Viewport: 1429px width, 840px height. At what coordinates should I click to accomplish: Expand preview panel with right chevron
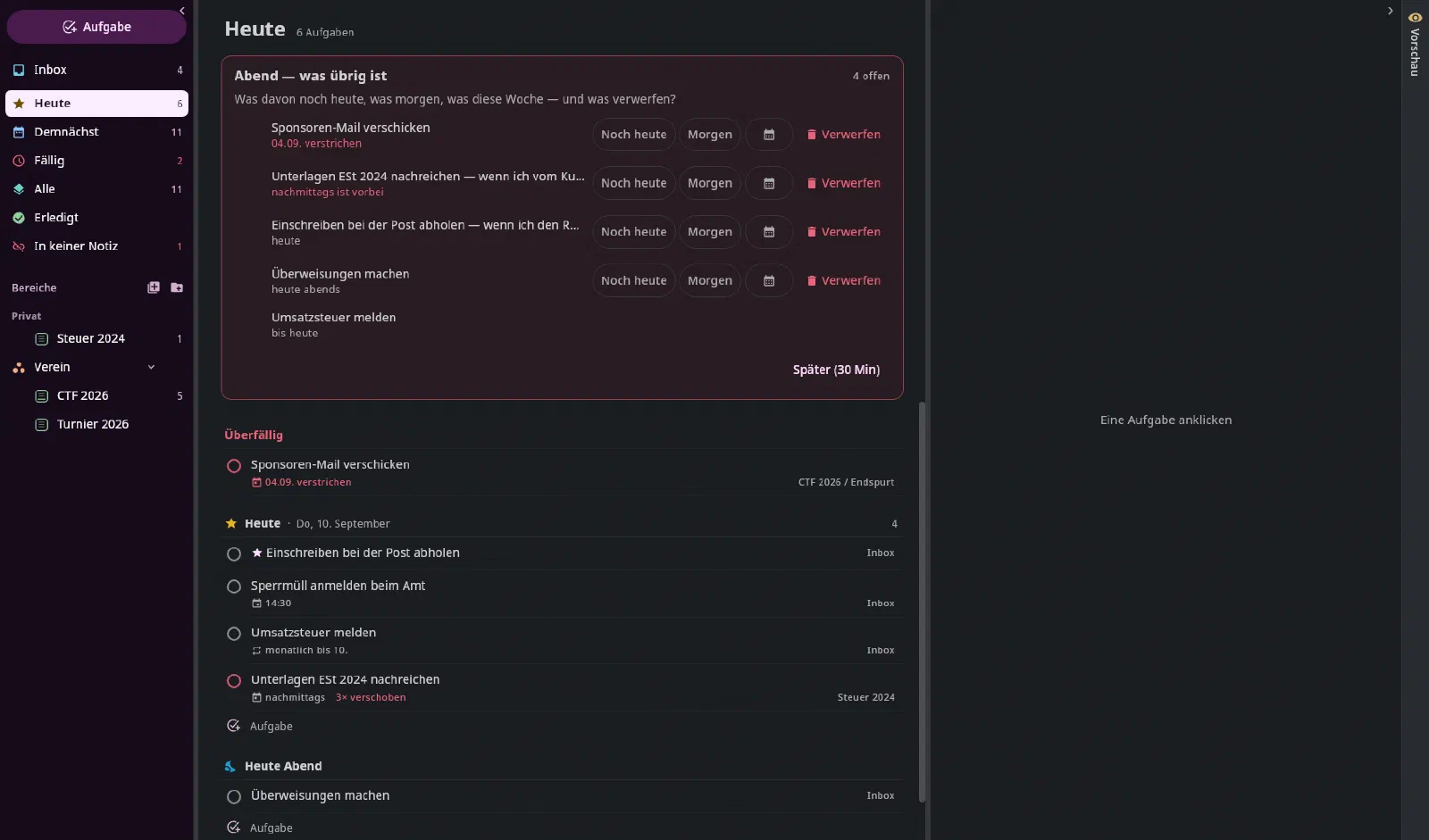pos(1390,11)
